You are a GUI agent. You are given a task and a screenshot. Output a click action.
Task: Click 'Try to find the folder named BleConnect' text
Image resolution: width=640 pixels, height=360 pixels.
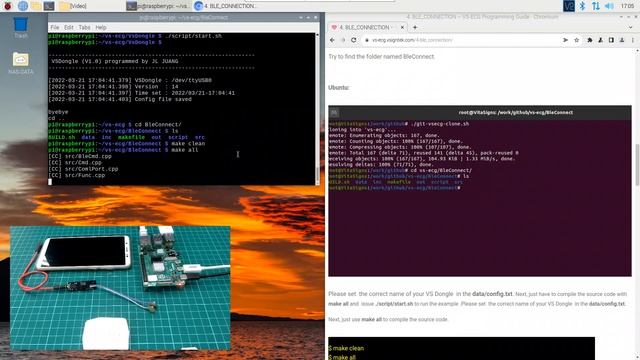click(x=381, y=56)
